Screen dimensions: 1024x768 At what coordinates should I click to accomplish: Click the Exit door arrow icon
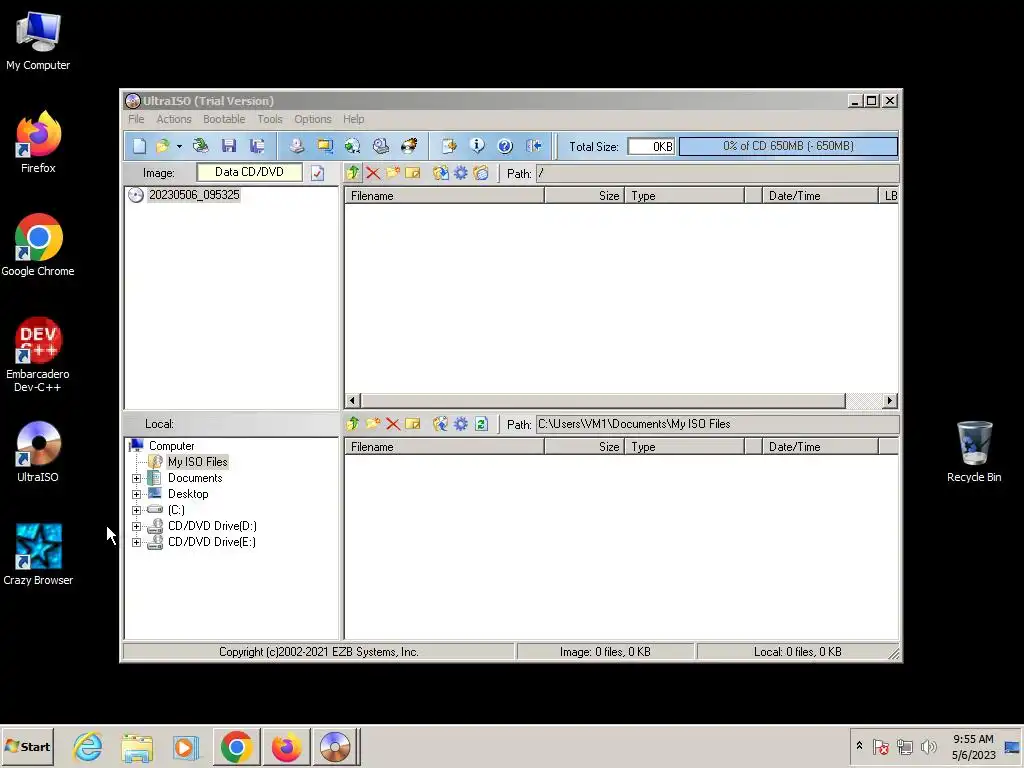coord(534,146)
